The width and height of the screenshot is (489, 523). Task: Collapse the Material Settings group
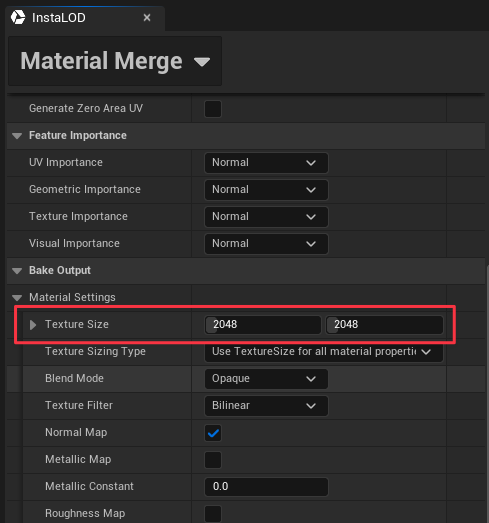pos(17,298)
